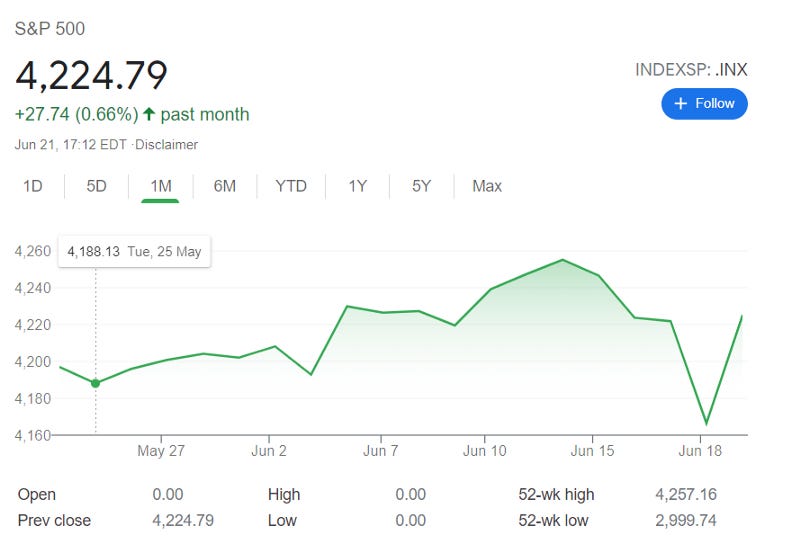Click the 4,200 y-axis label
800x543 pixels.
click(33, 361)
